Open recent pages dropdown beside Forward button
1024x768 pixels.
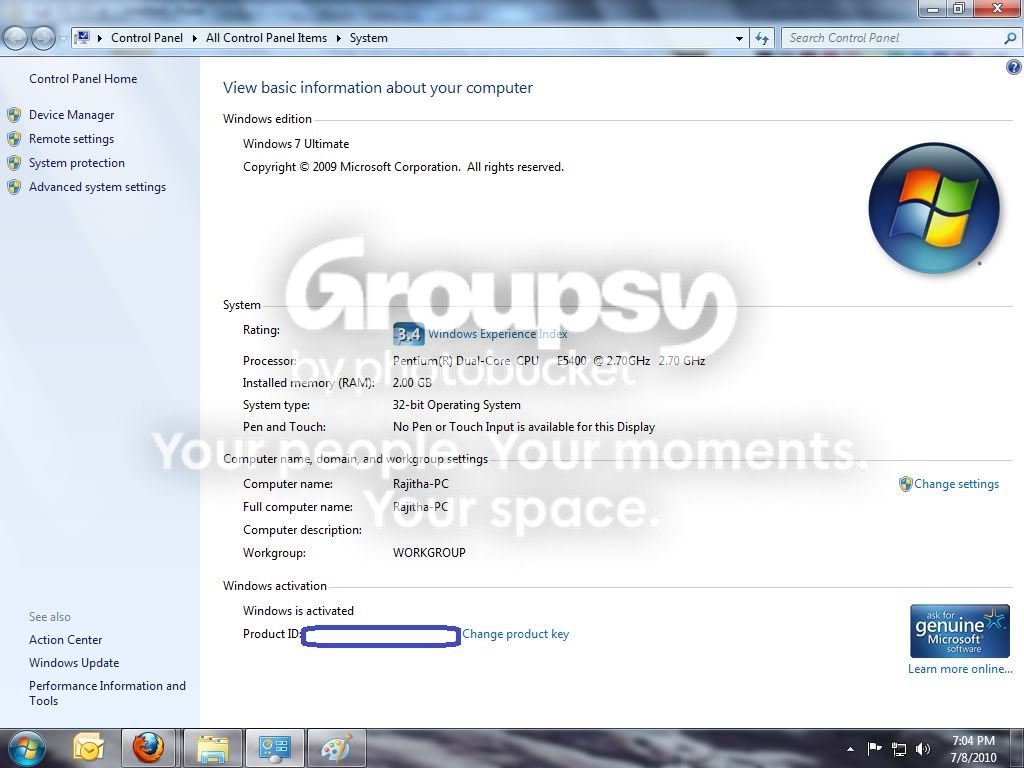(x=63, y=39)
